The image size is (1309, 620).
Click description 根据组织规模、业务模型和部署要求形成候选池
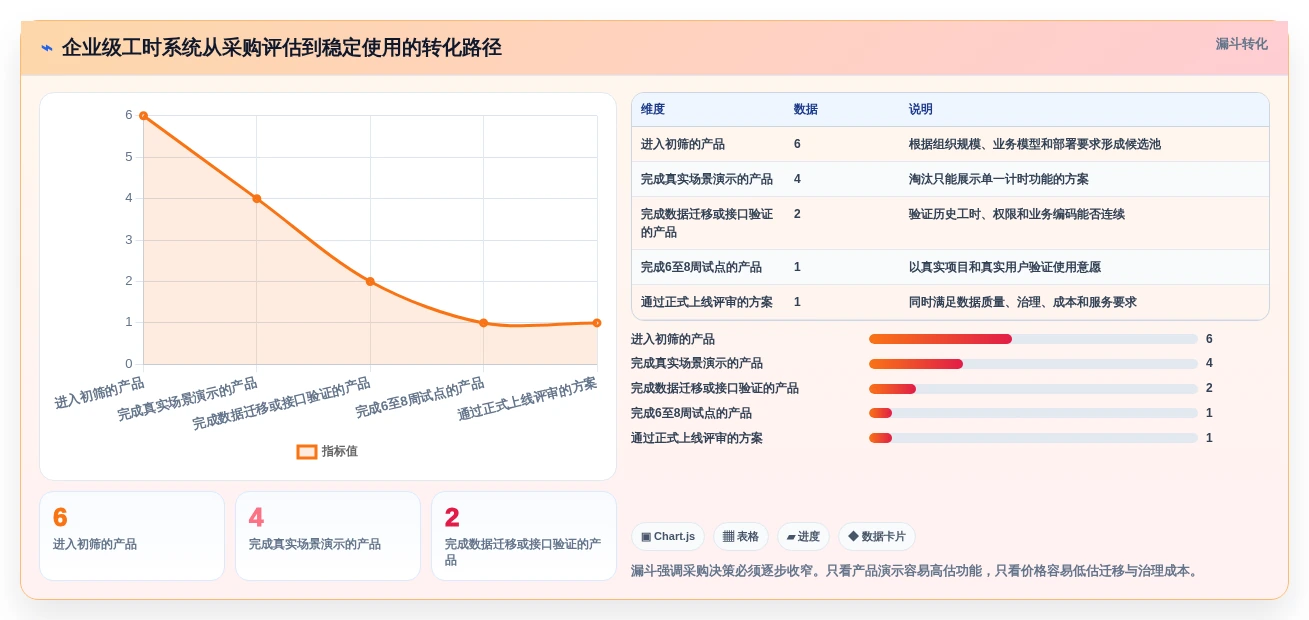tap(1035, 144)
